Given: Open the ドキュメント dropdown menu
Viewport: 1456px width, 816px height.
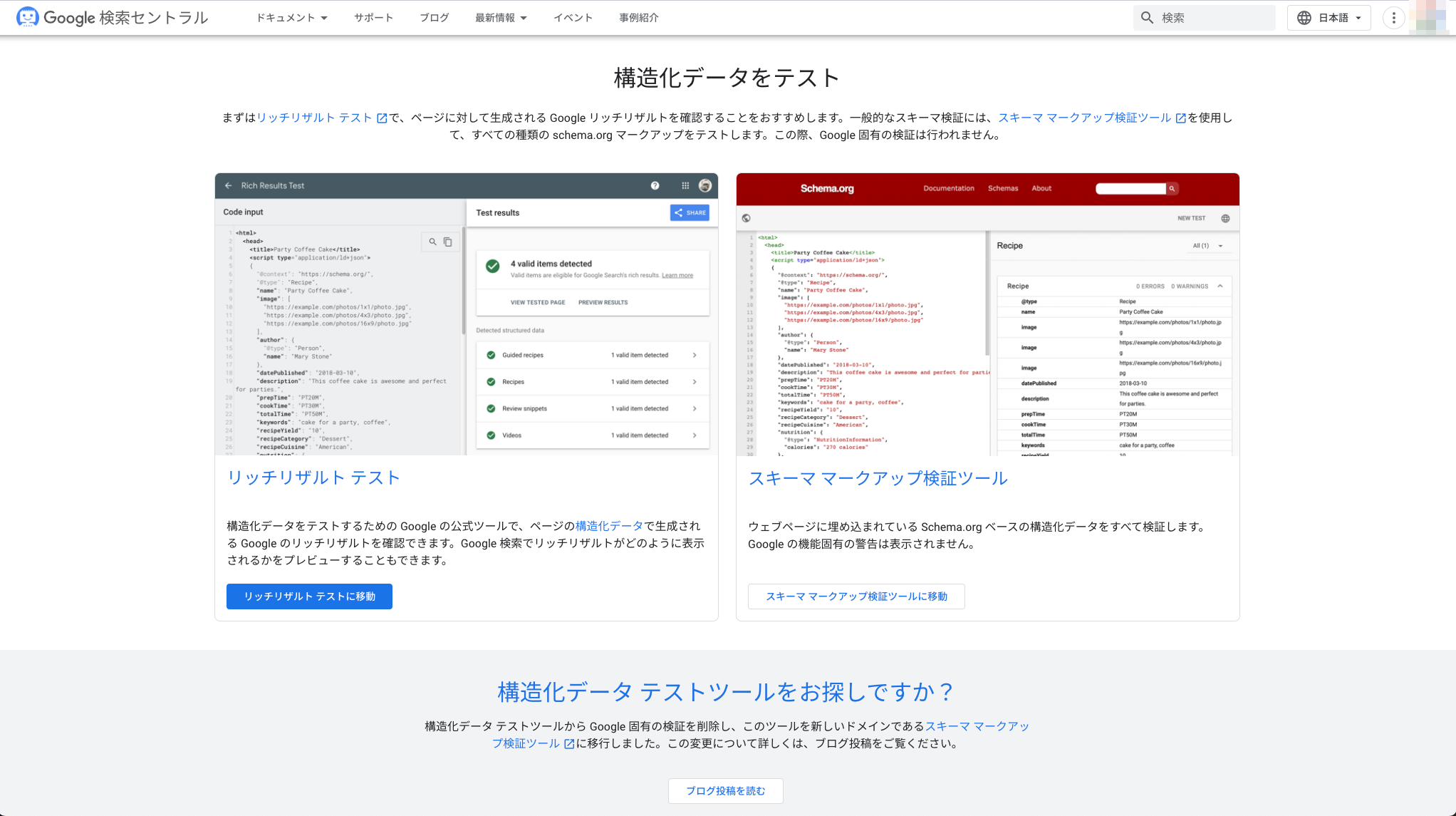Looking at the screenshot, I should point(292,18).
